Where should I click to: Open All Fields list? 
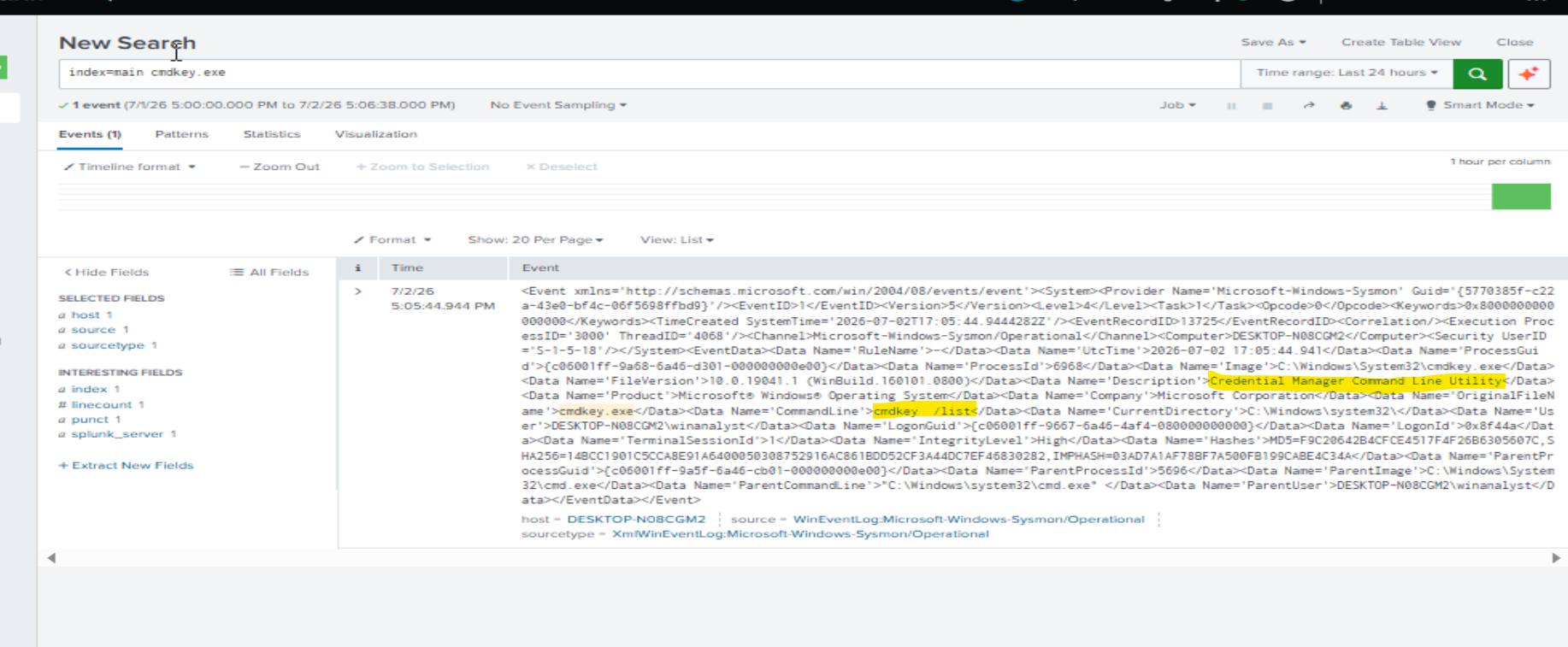269,272
